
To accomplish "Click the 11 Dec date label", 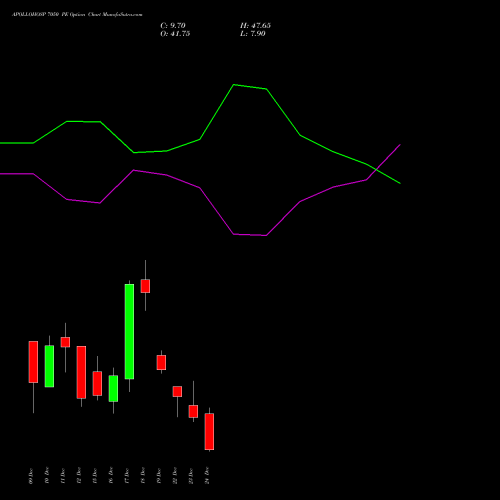I will [x=63, y=476].
